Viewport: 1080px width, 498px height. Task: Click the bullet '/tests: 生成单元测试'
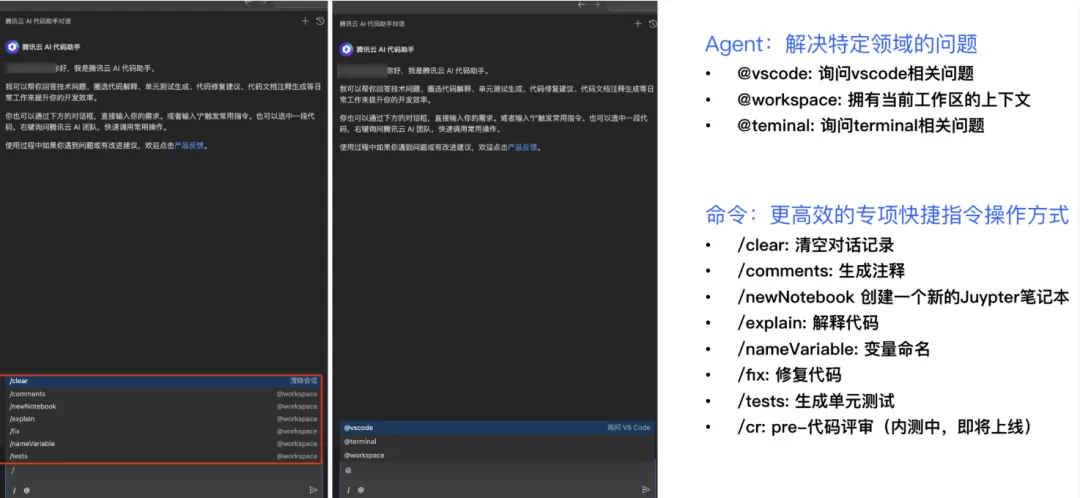(x=816, y=402)
